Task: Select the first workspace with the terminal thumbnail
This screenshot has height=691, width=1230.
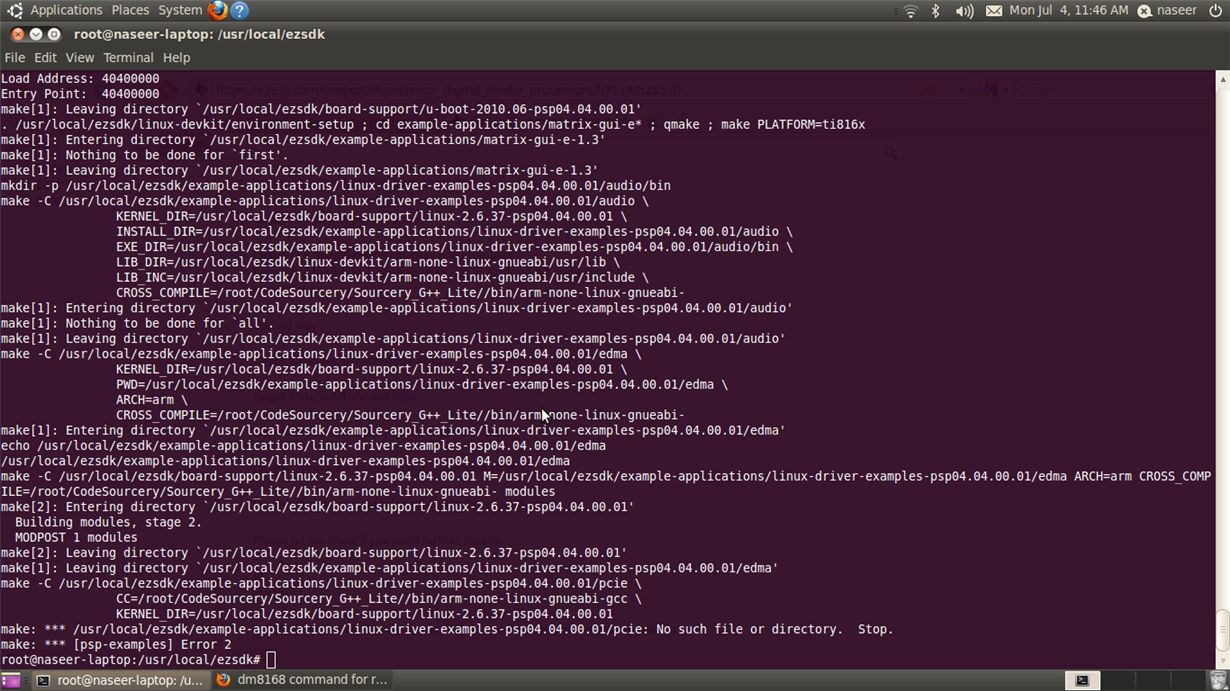Action: (1082, 680)
